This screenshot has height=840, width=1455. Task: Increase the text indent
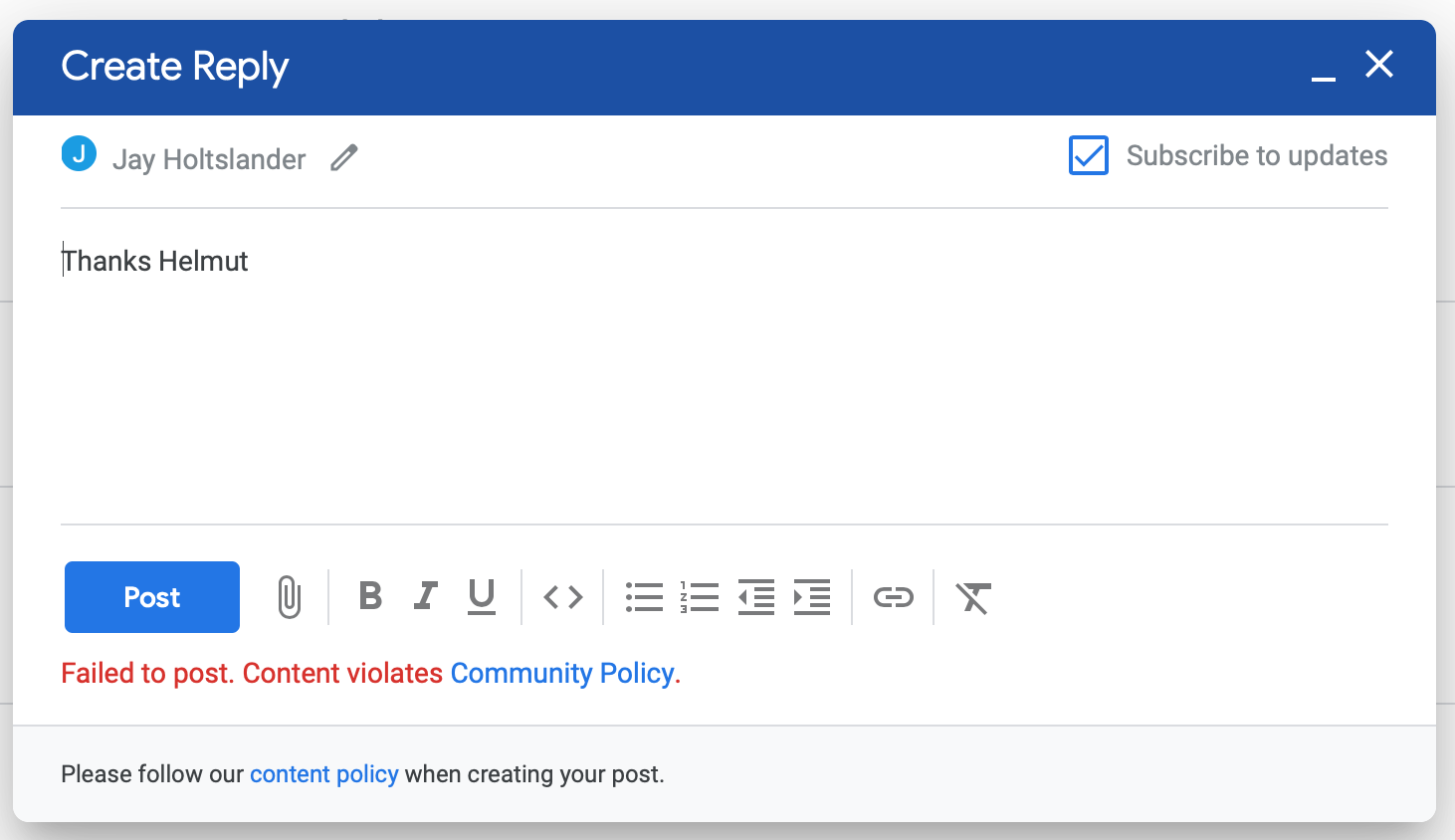point(812,597)
